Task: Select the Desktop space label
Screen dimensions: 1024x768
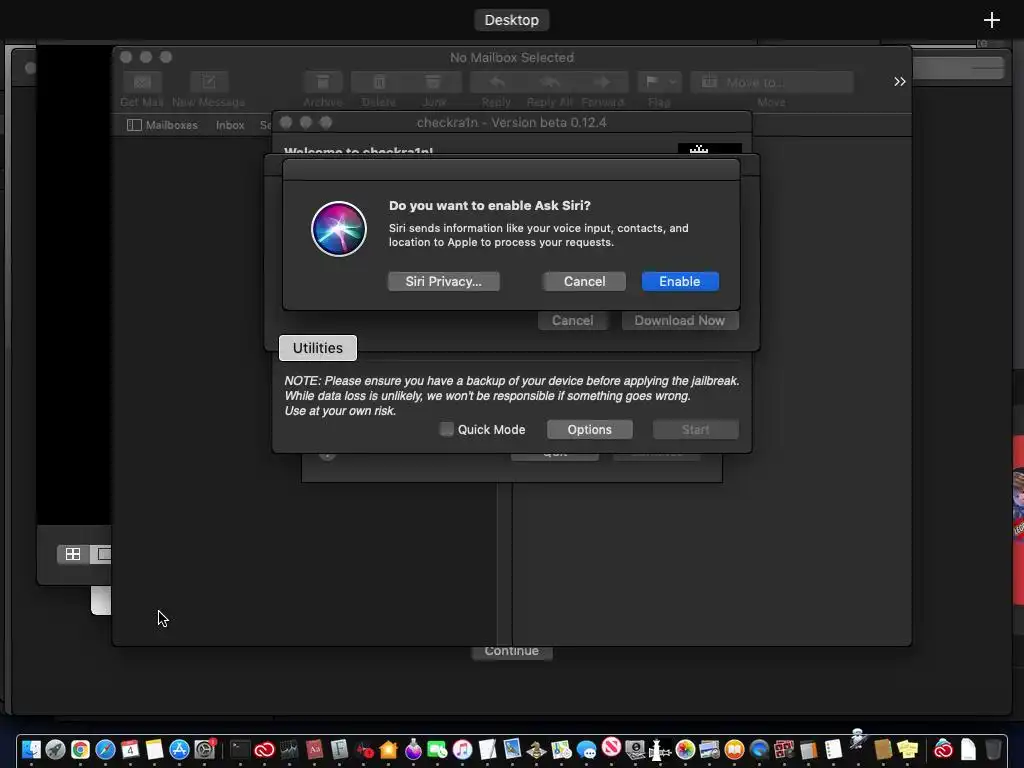Action: click(511, 20)
